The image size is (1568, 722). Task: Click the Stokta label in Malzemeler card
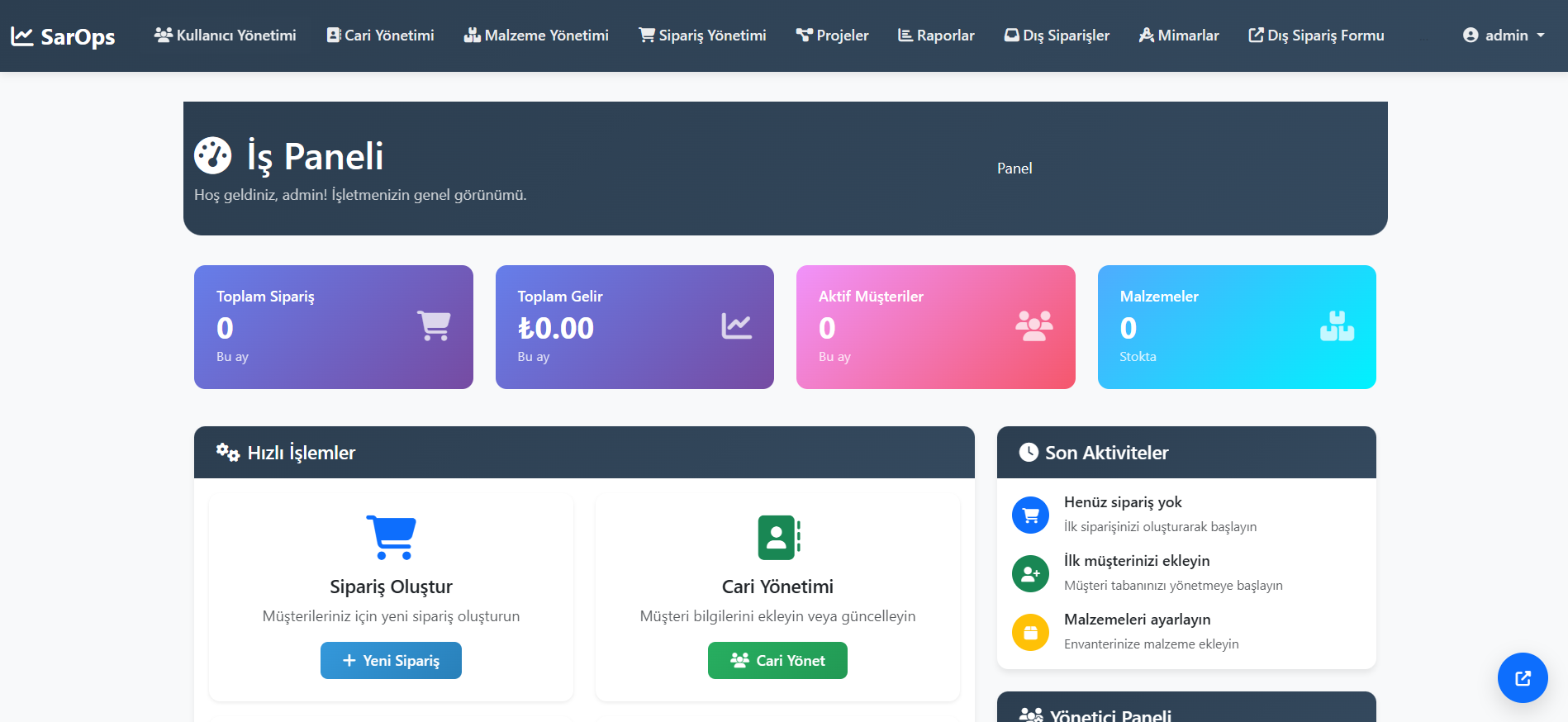(1138, 357)
